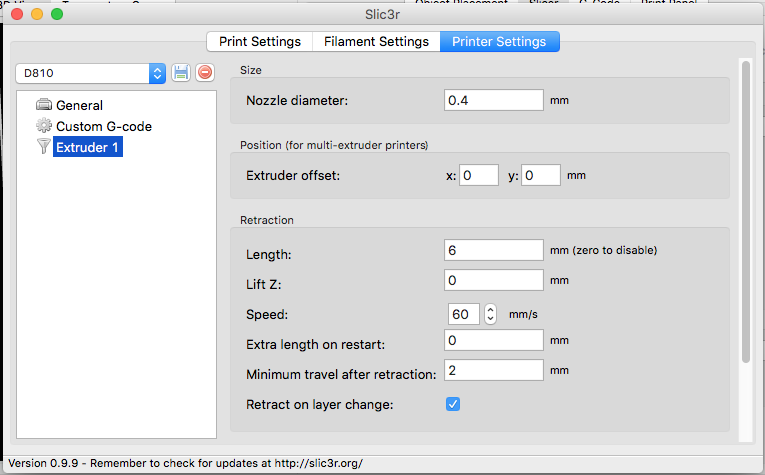
Task: Click the vertical scrollbar of settings panel
Action: (x=745, y=210)
